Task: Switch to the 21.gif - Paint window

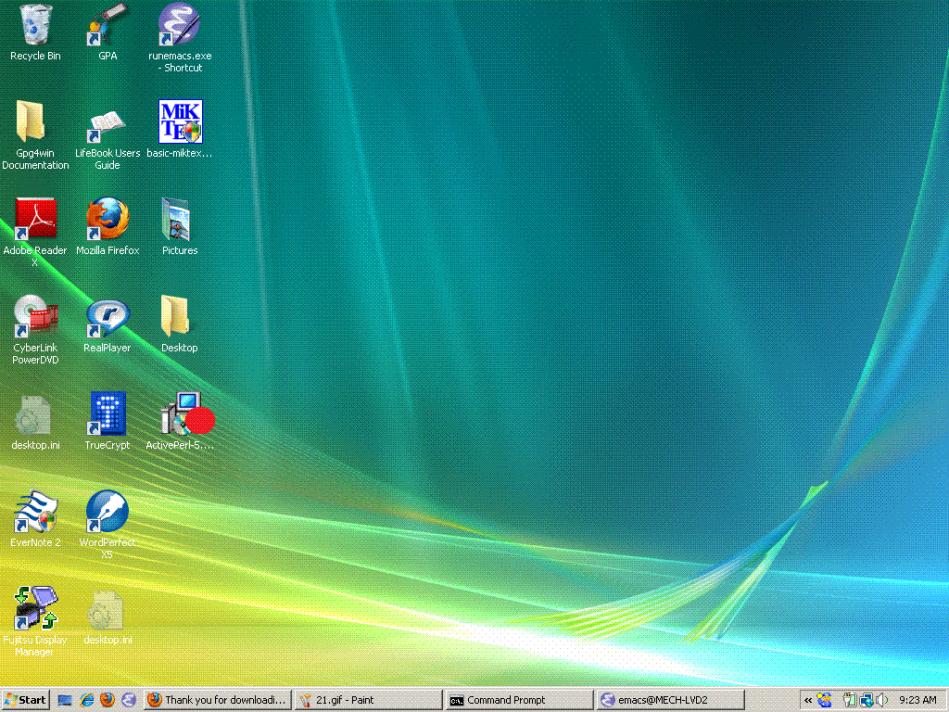Action: tap(369, 700)
